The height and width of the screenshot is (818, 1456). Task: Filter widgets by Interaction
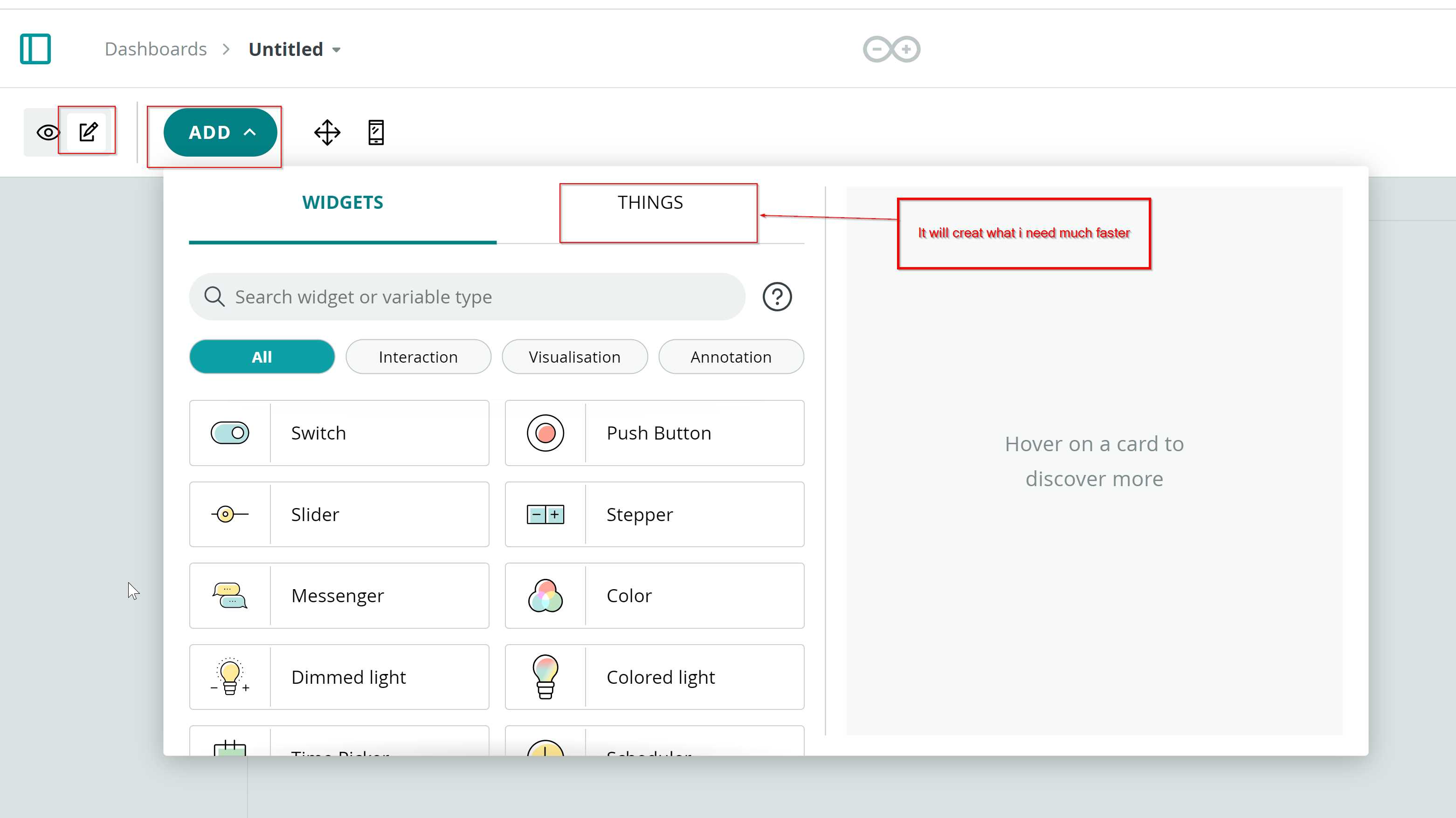point(418,357)
